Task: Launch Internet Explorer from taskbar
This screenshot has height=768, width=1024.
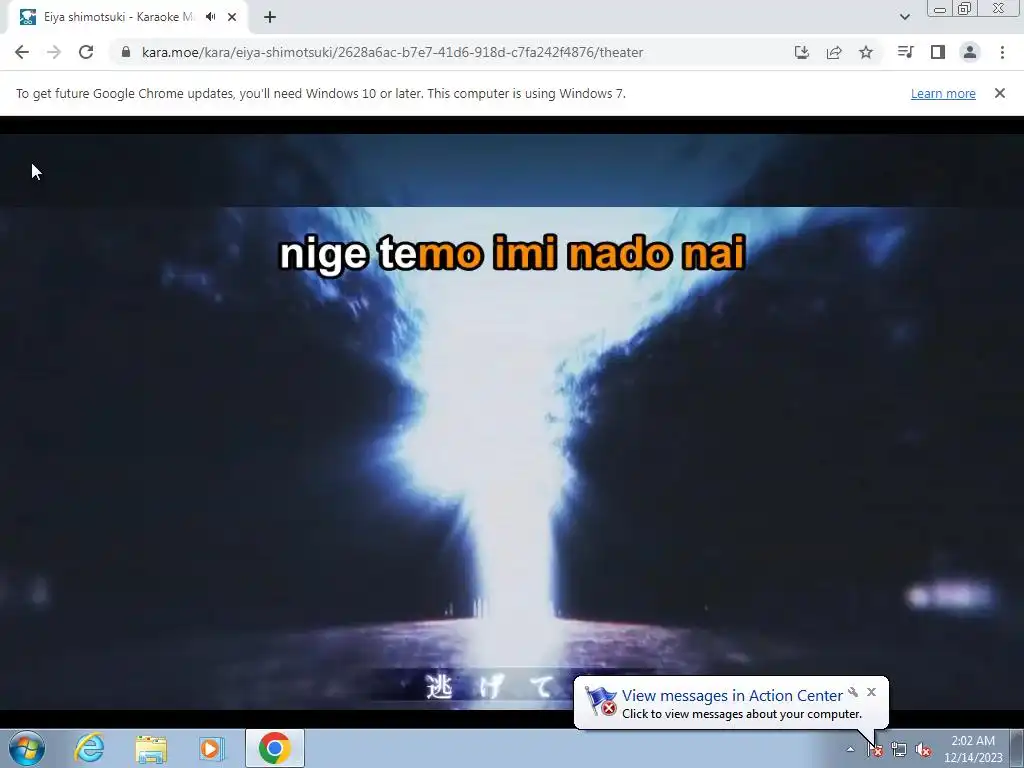Action: coord(89,748)
